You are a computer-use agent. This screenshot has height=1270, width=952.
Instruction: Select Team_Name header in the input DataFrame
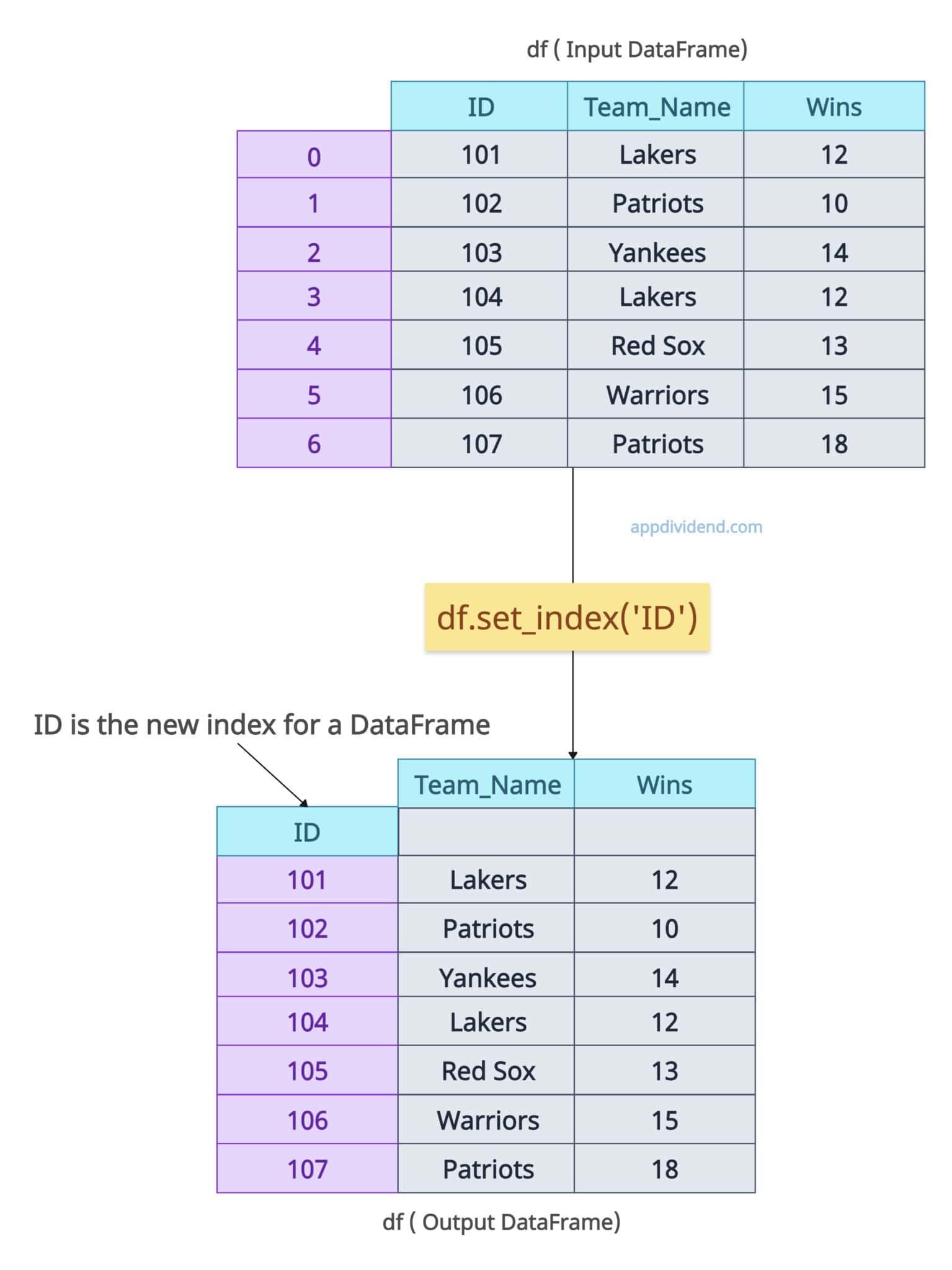click(656, 107)
